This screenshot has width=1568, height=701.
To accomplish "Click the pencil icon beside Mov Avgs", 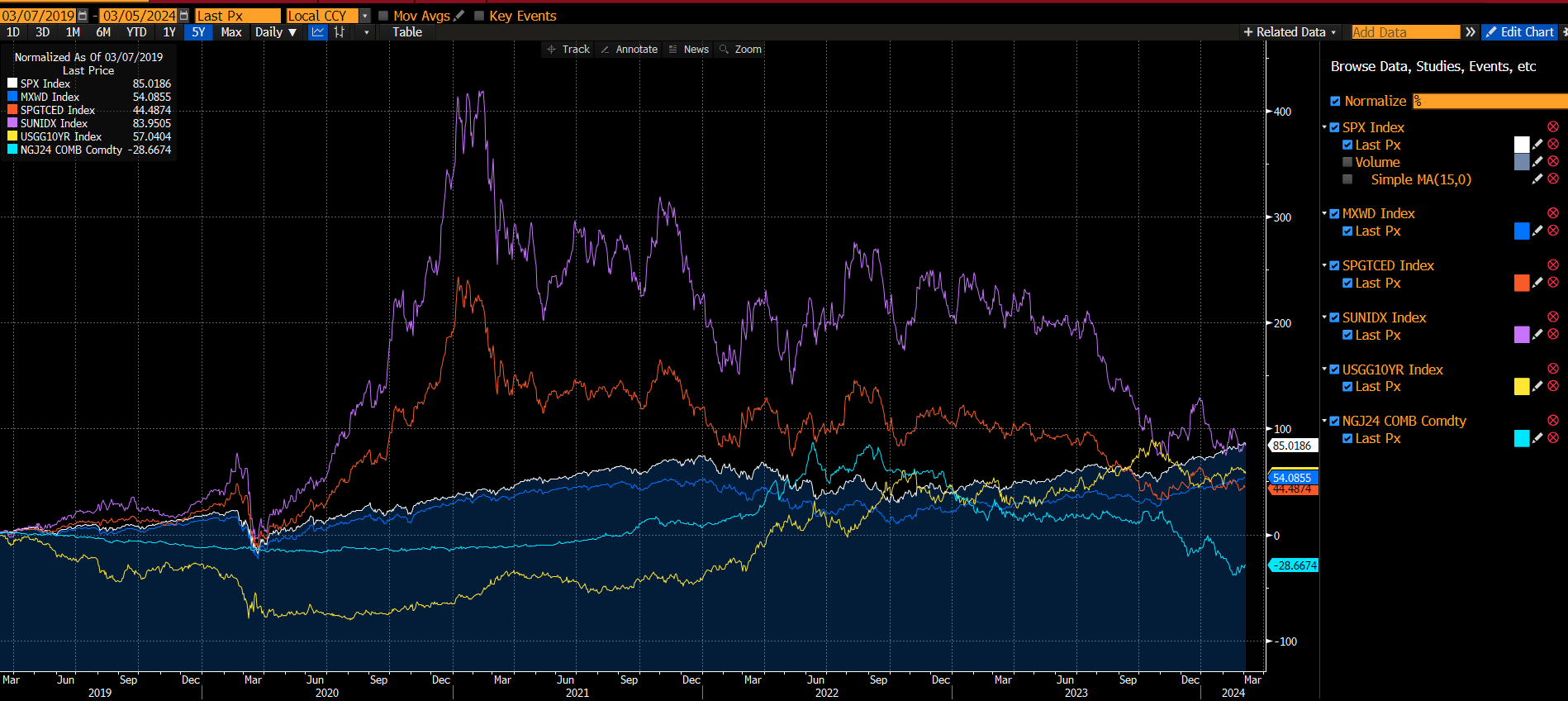I will [459, 16].
